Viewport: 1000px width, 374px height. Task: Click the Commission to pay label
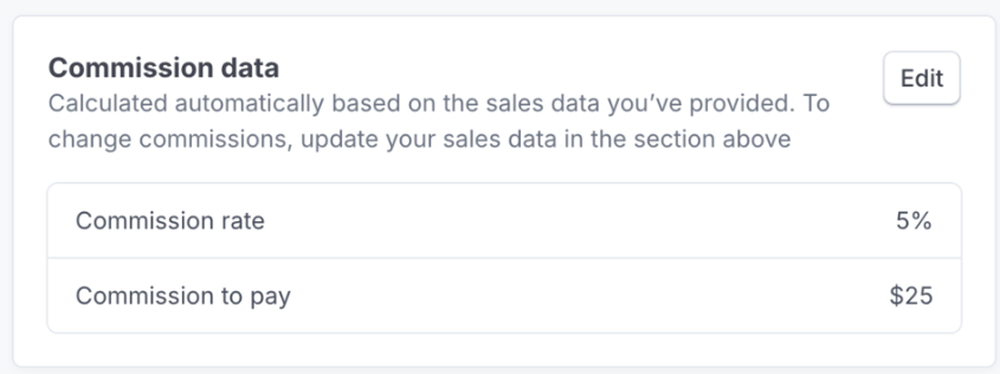183,296
